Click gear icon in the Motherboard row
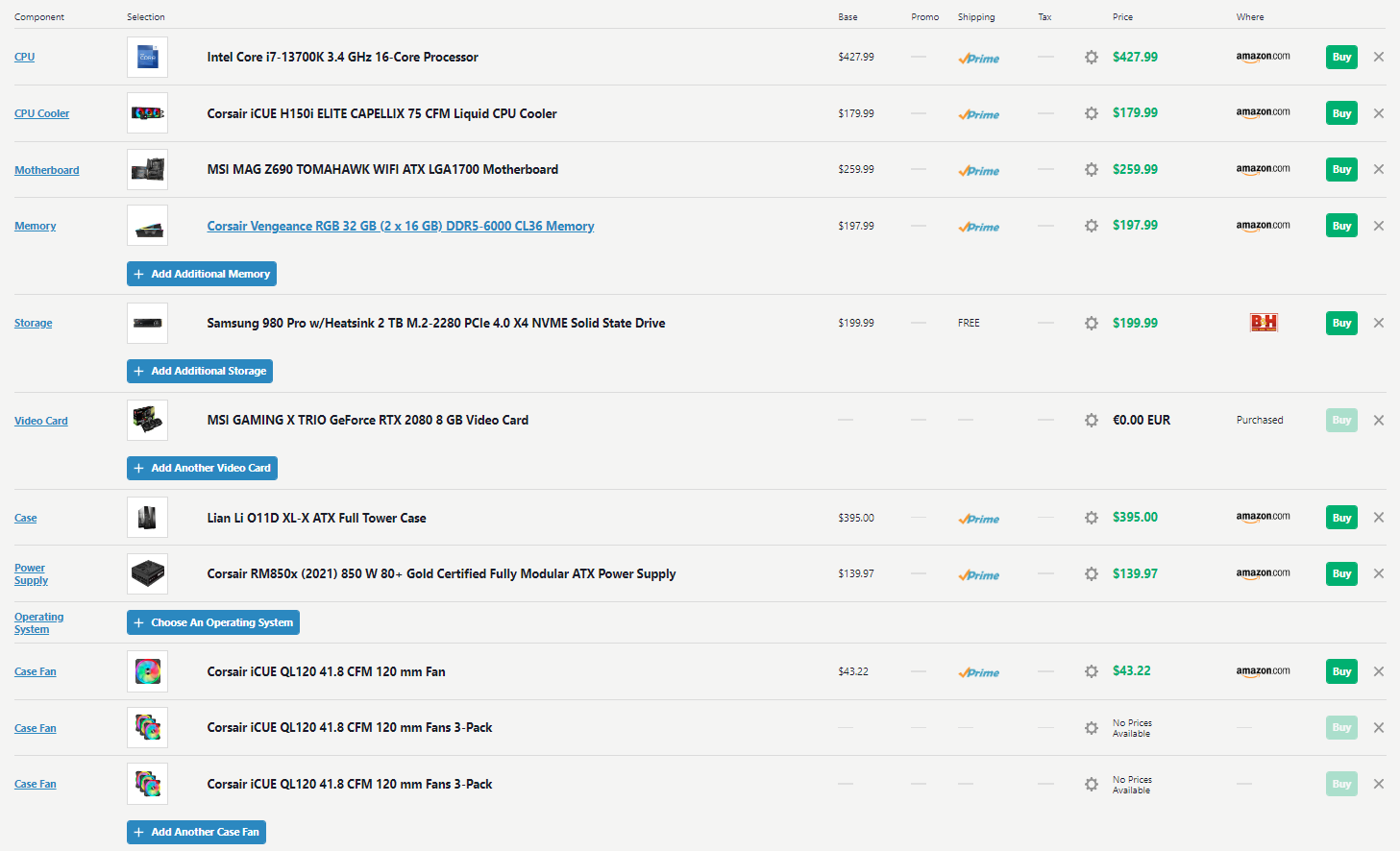 click(1092, 169)
